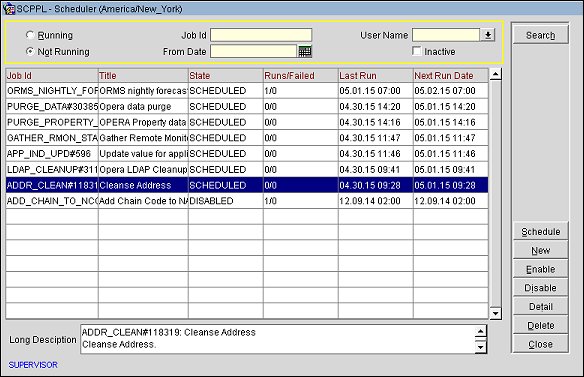This screenshot has width=584, height=377.
Task: Click the Runs/Failed column header
Action: 301,76
